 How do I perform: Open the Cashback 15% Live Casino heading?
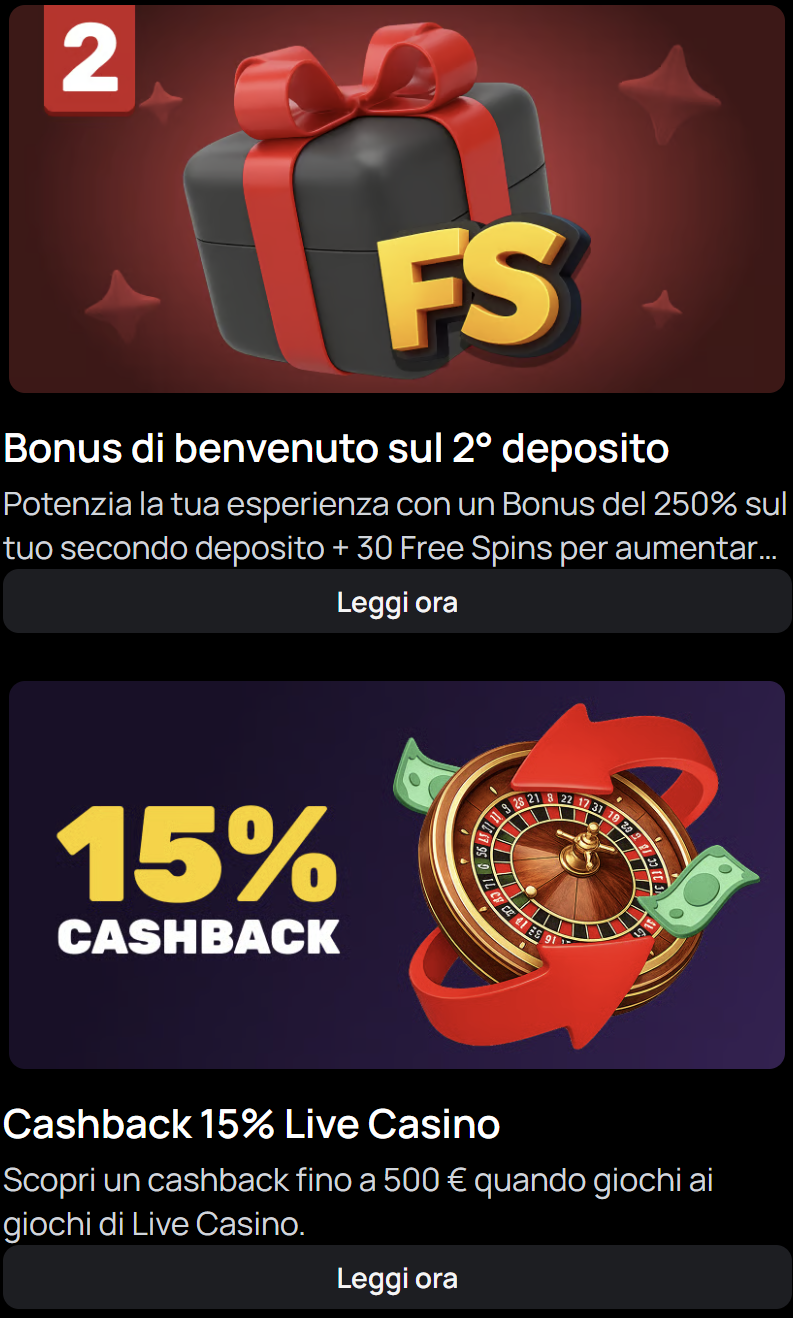252,1124
